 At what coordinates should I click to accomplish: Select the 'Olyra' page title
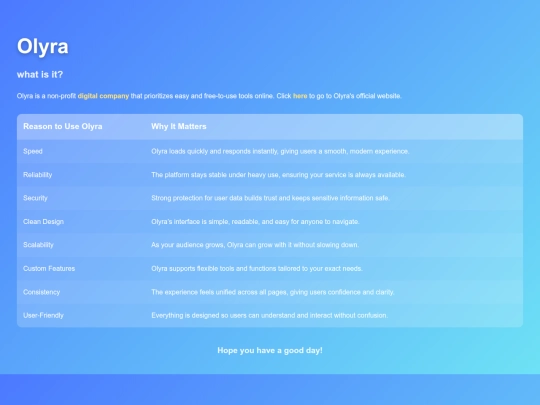[x=43, y=46]
